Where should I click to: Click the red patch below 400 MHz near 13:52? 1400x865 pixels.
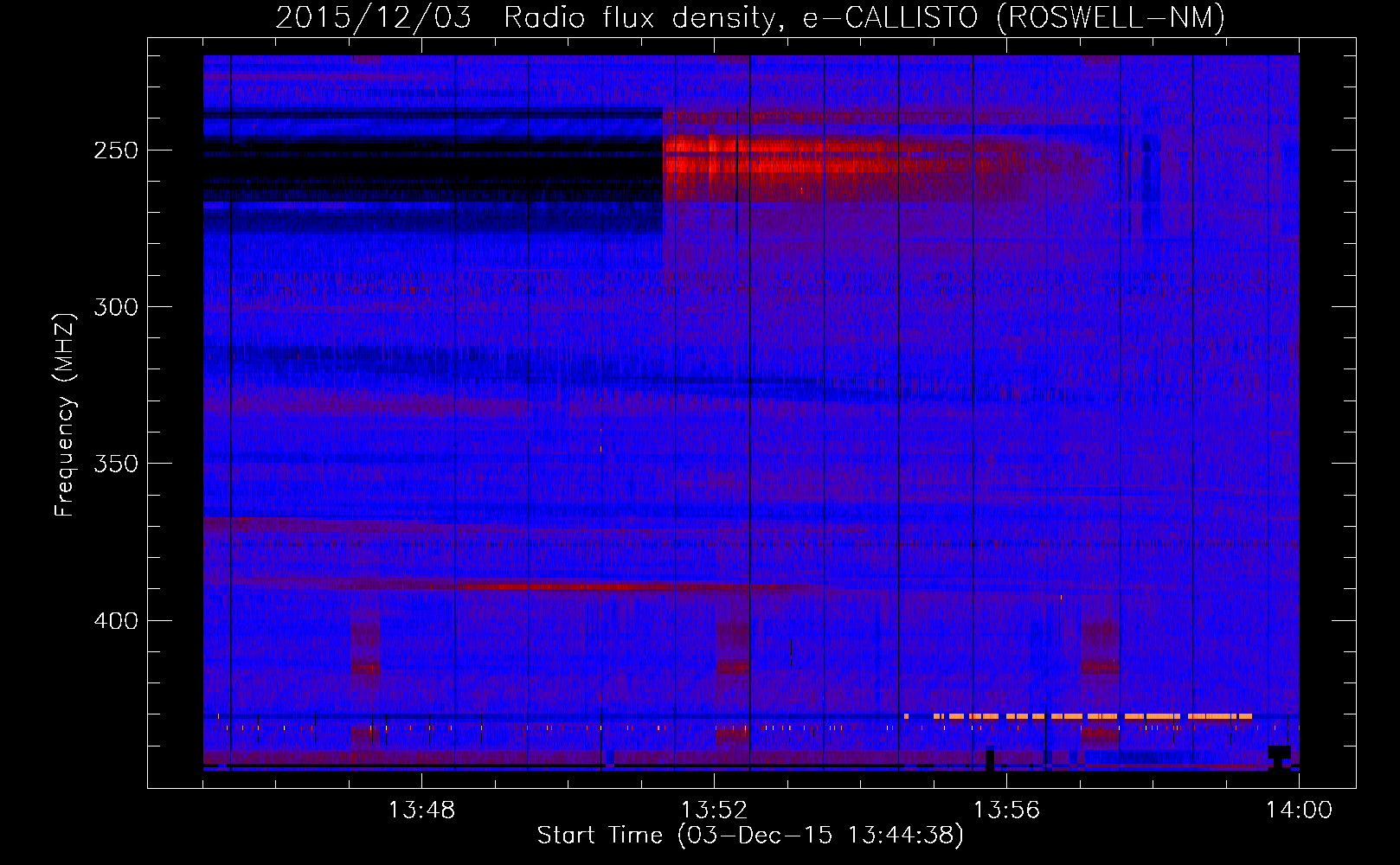733,666
